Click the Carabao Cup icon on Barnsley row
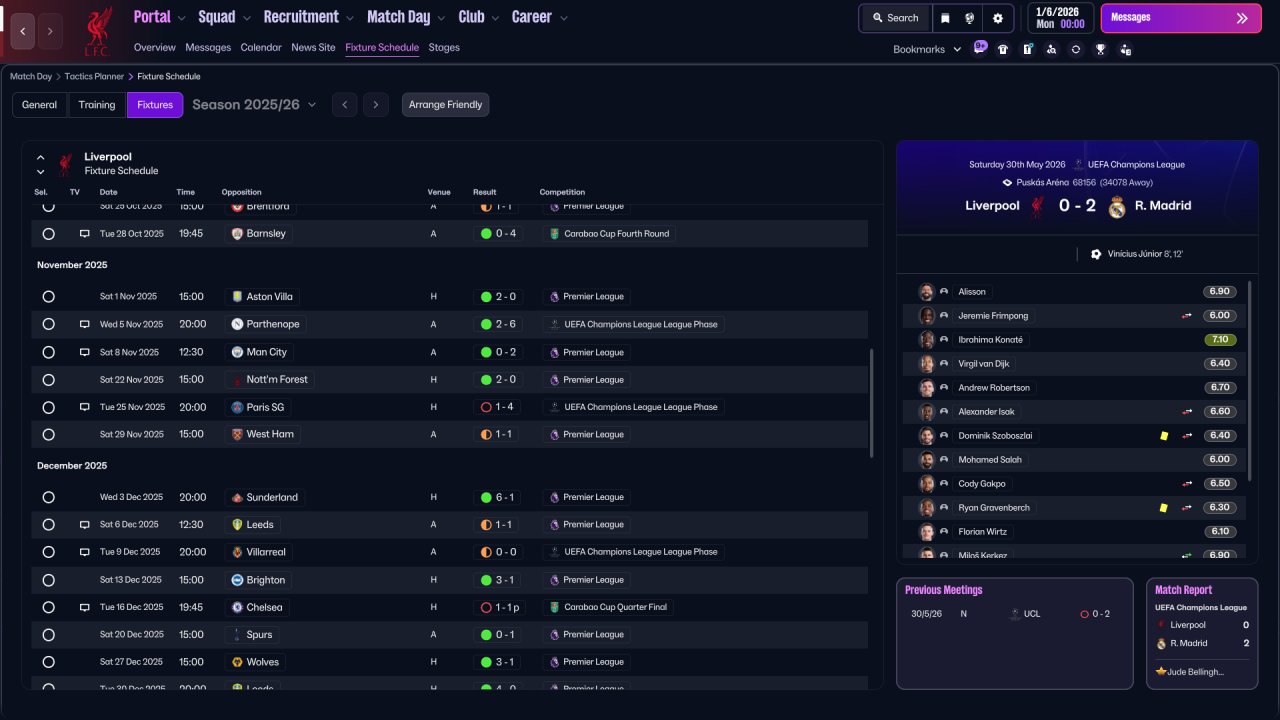 (555, 234)
